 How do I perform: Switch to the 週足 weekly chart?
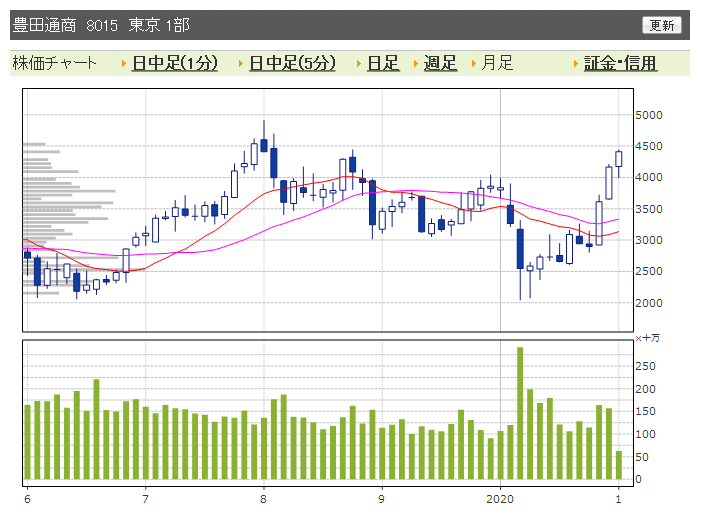click(x=440, y=63)
